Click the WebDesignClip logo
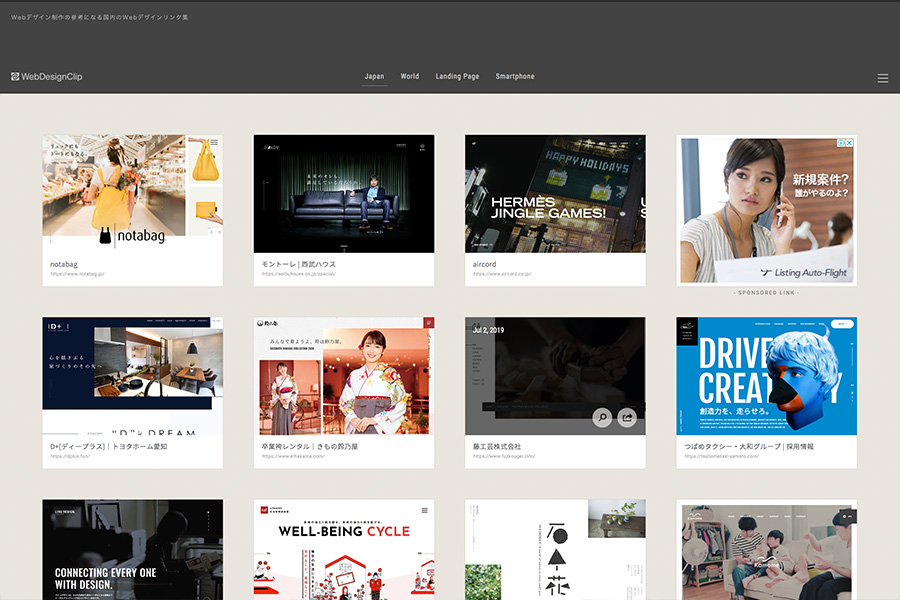Image resolution: width=900 pixels, height=600 pixels. [x=47, y=77]
